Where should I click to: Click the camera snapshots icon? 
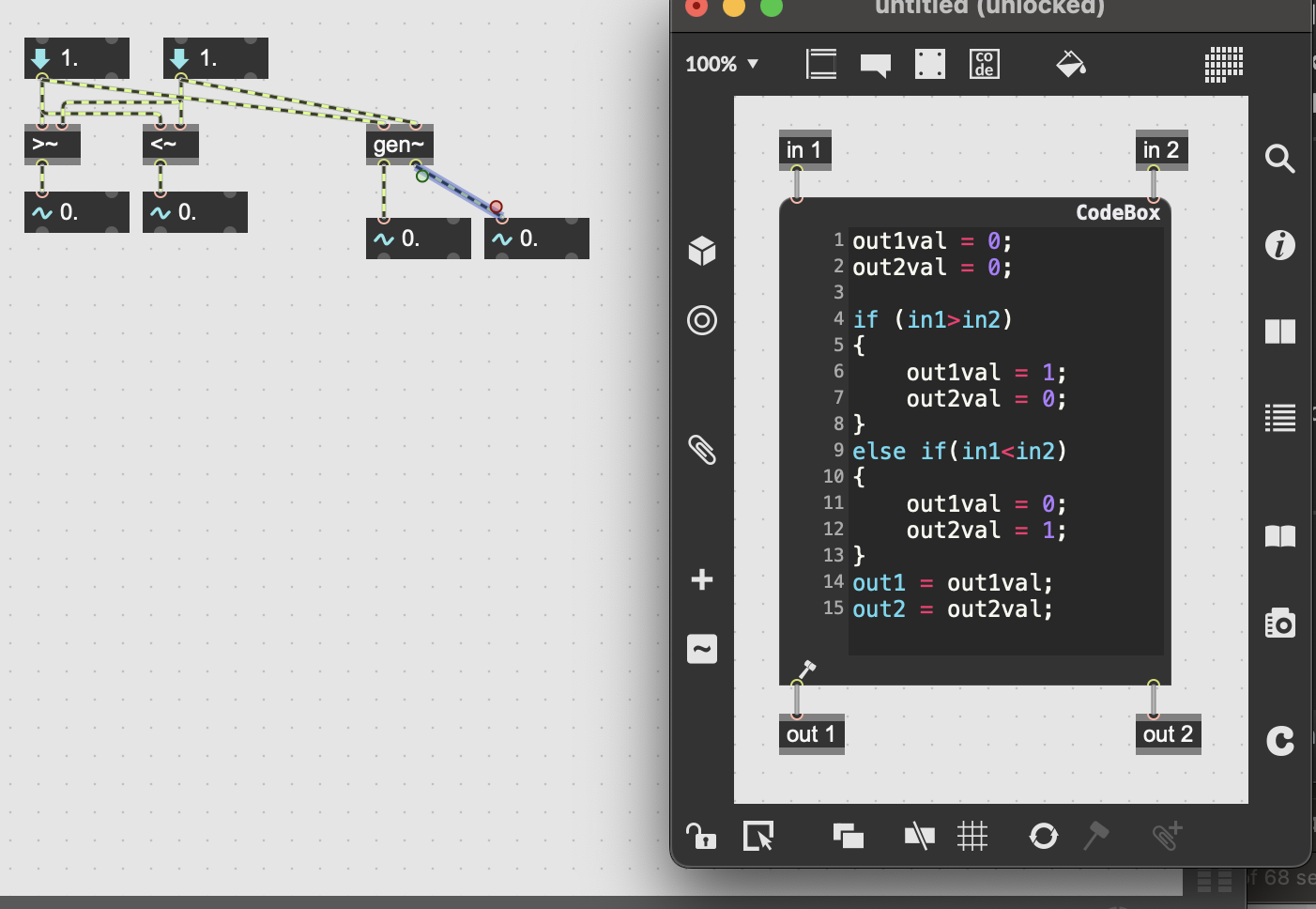coord(1279,624)
